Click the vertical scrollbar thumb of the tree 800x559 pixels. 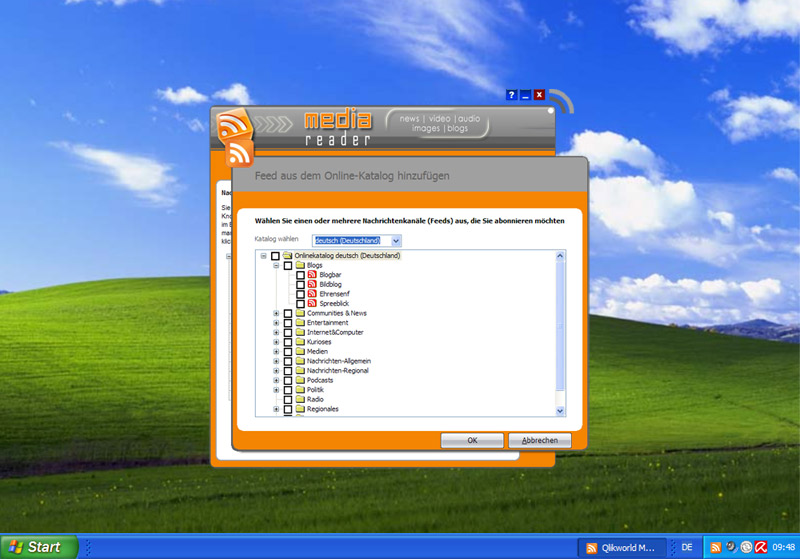coord(560,326)
